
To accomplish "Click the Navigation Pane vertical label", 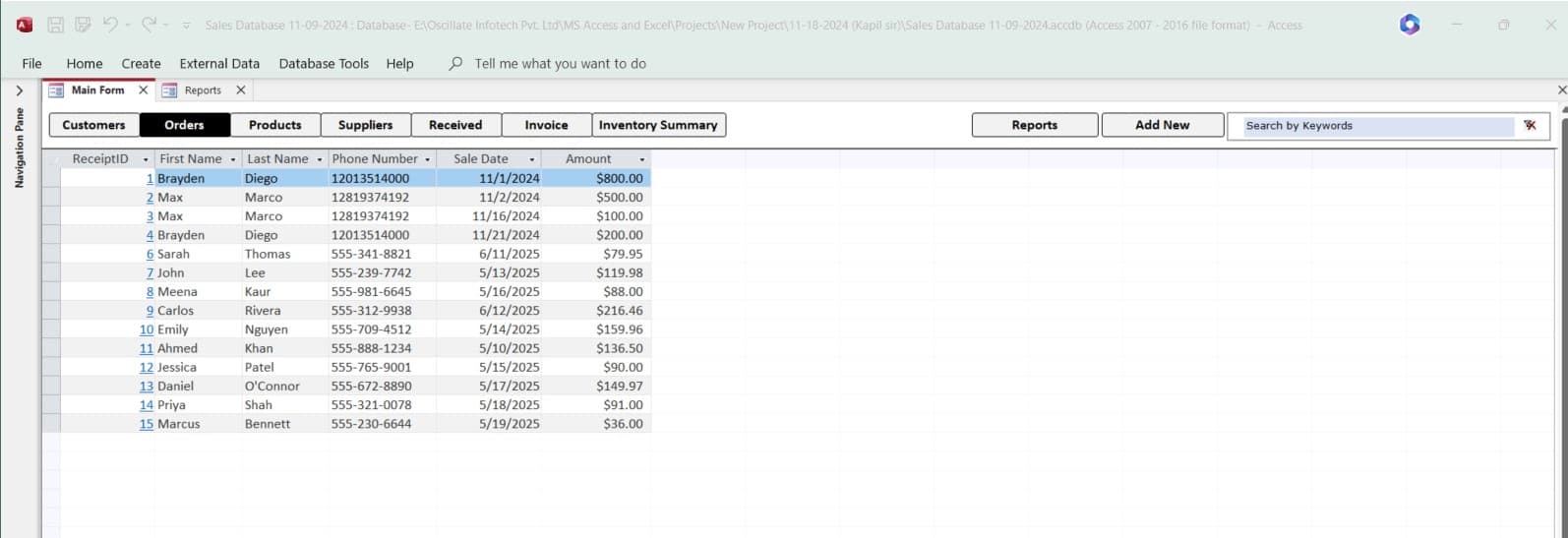I will pos(20,148).
